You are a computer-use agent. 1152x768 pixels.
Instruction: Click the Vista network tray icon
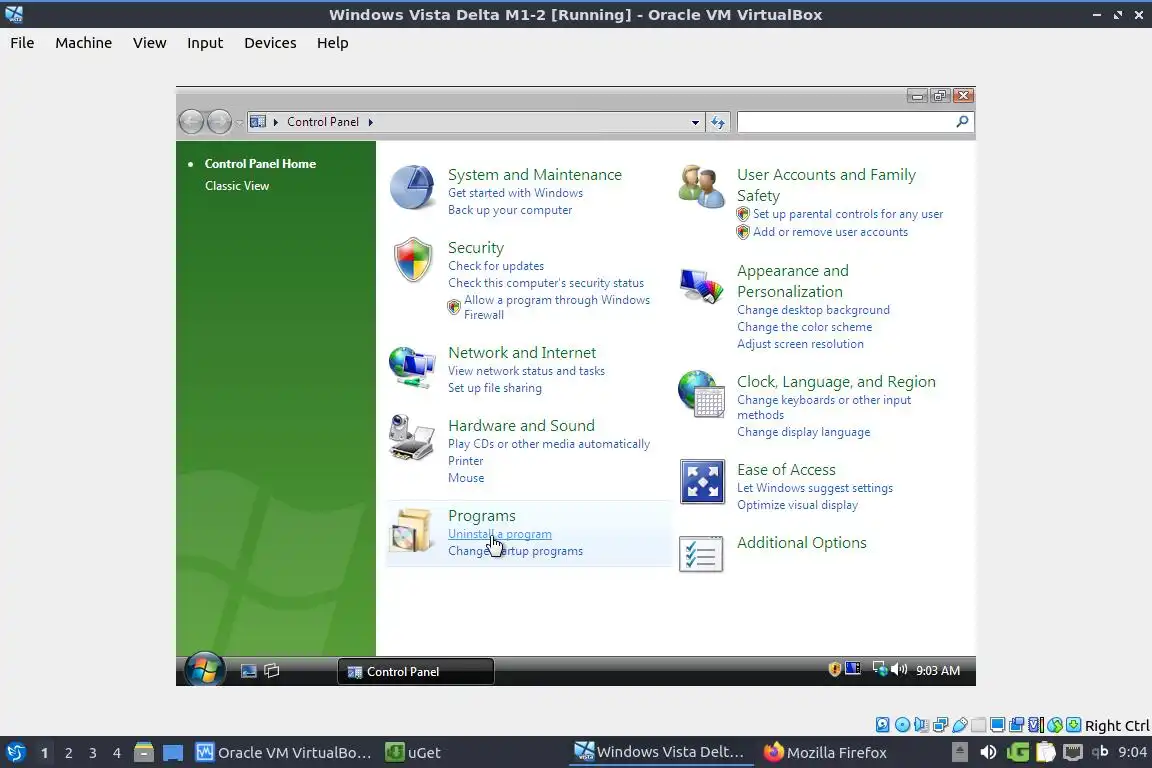point(879,669)
